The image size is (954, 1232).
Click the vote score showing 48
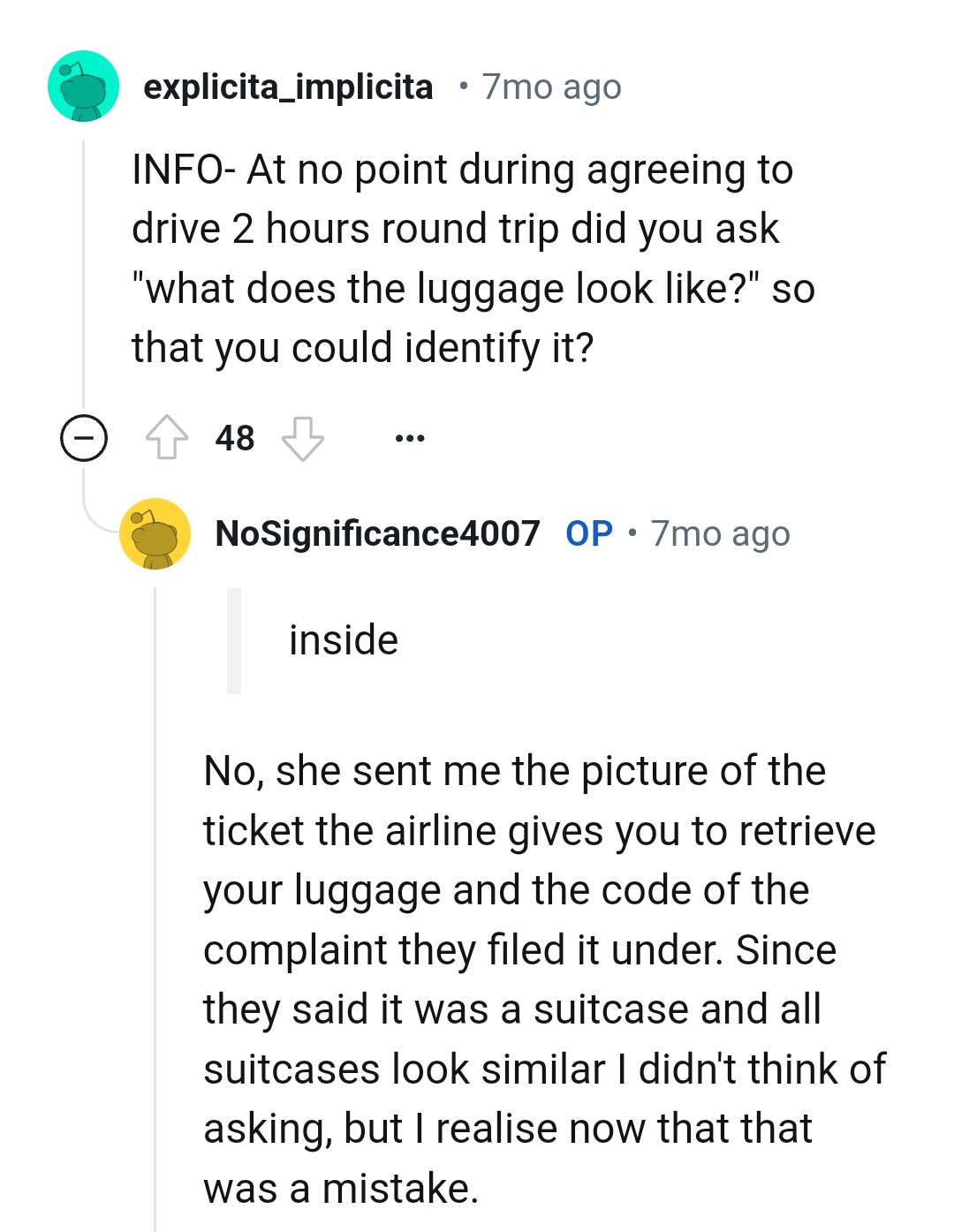233,437
